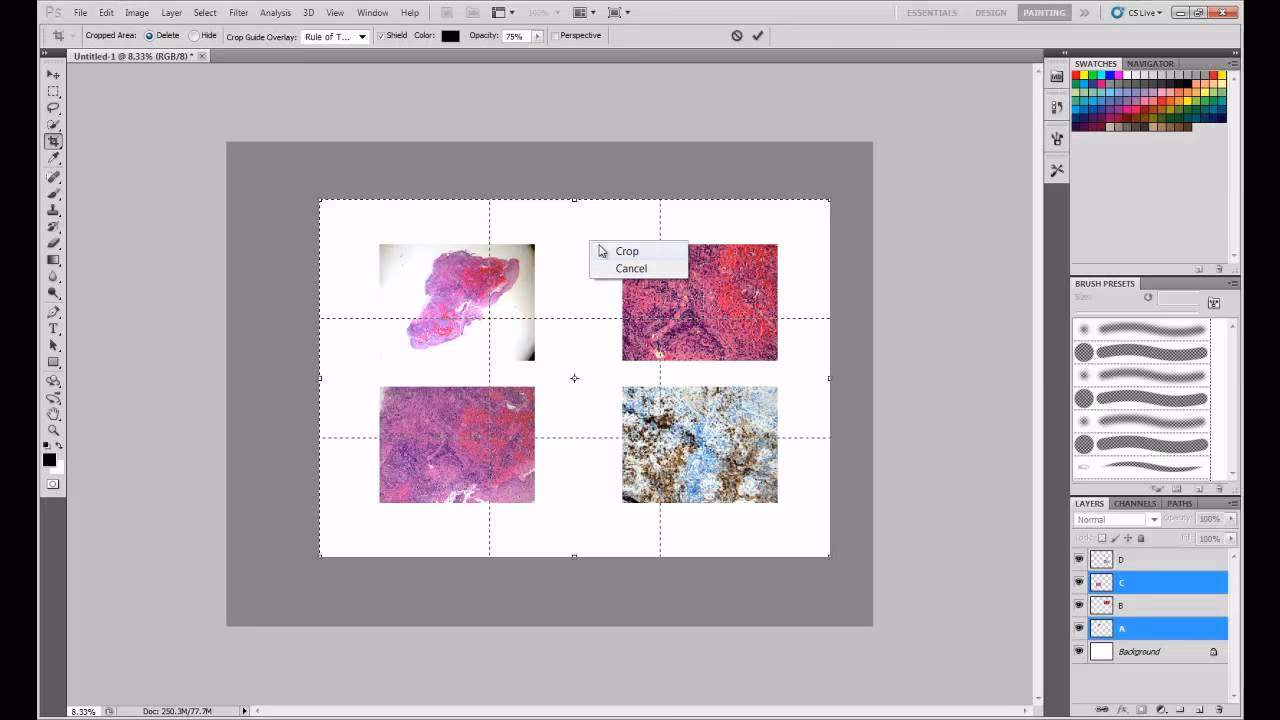Click the Essentials workspace button
This screenshot has width=1280, height=720.
(x=931, y=13)
